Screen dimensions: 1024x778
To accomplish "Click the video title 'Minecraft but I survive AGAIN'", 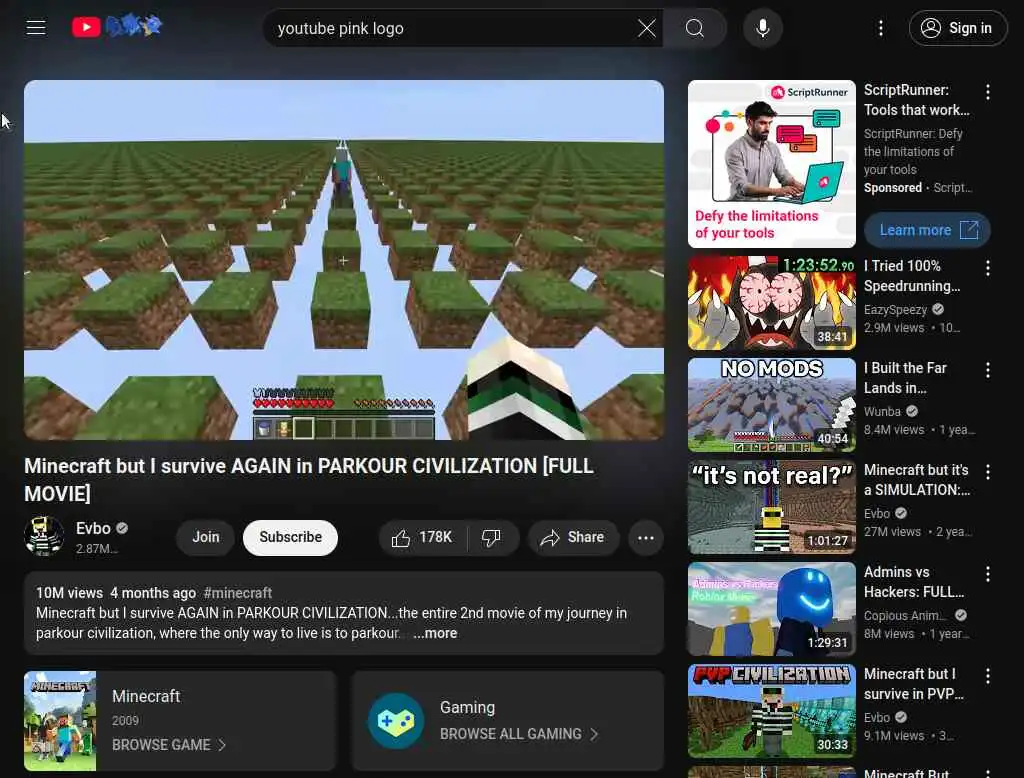I will coord(309,479).
